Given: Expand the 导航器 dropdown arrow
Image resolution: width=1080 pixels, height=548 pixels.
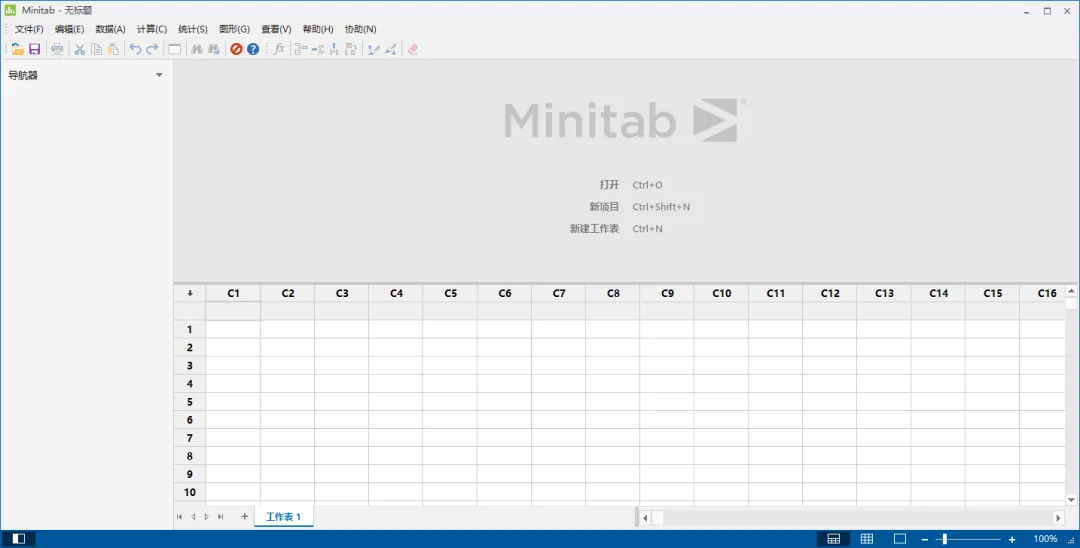Looking at the screenshot, I should click(x=159, y=75).
